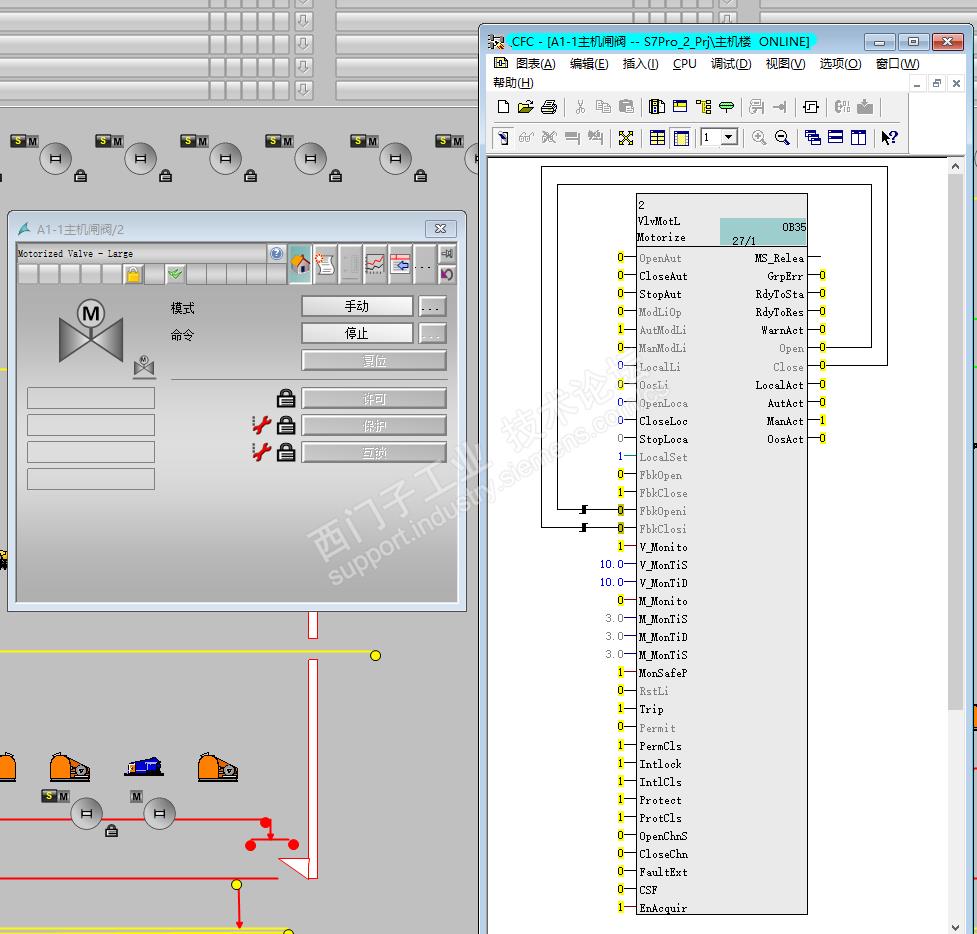Click the blue help icon in faceplate
Viewport: 977px width, 934px height.
277,254
